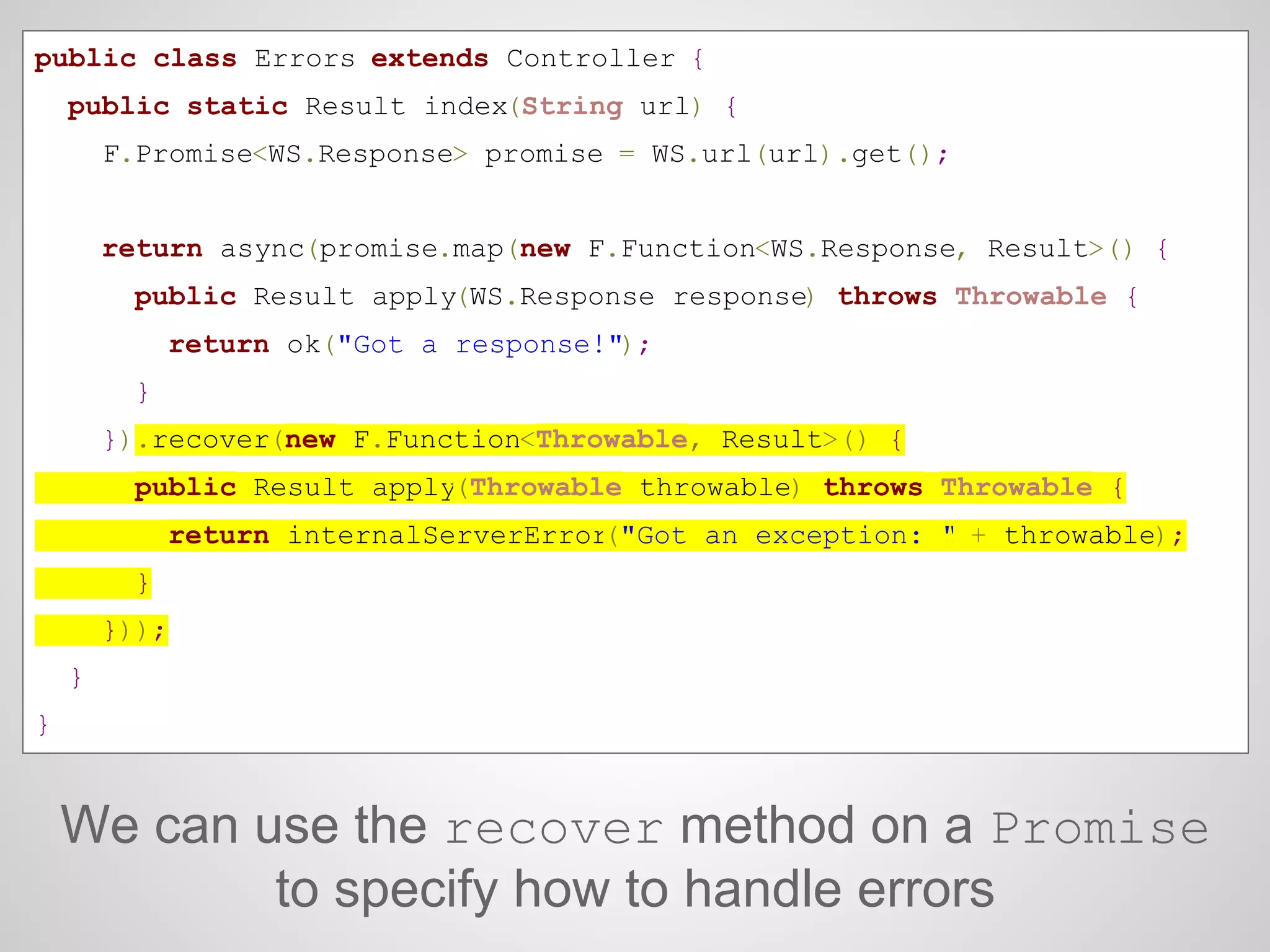Click the 'Errors' class name

pyautogui.click(x=304, y=59)
